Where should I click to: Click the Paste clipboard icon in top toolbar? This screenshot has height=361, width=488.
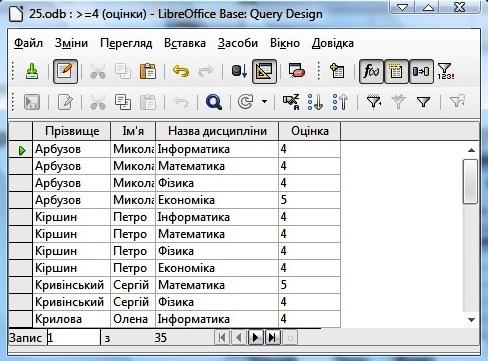tap(148, 71)
